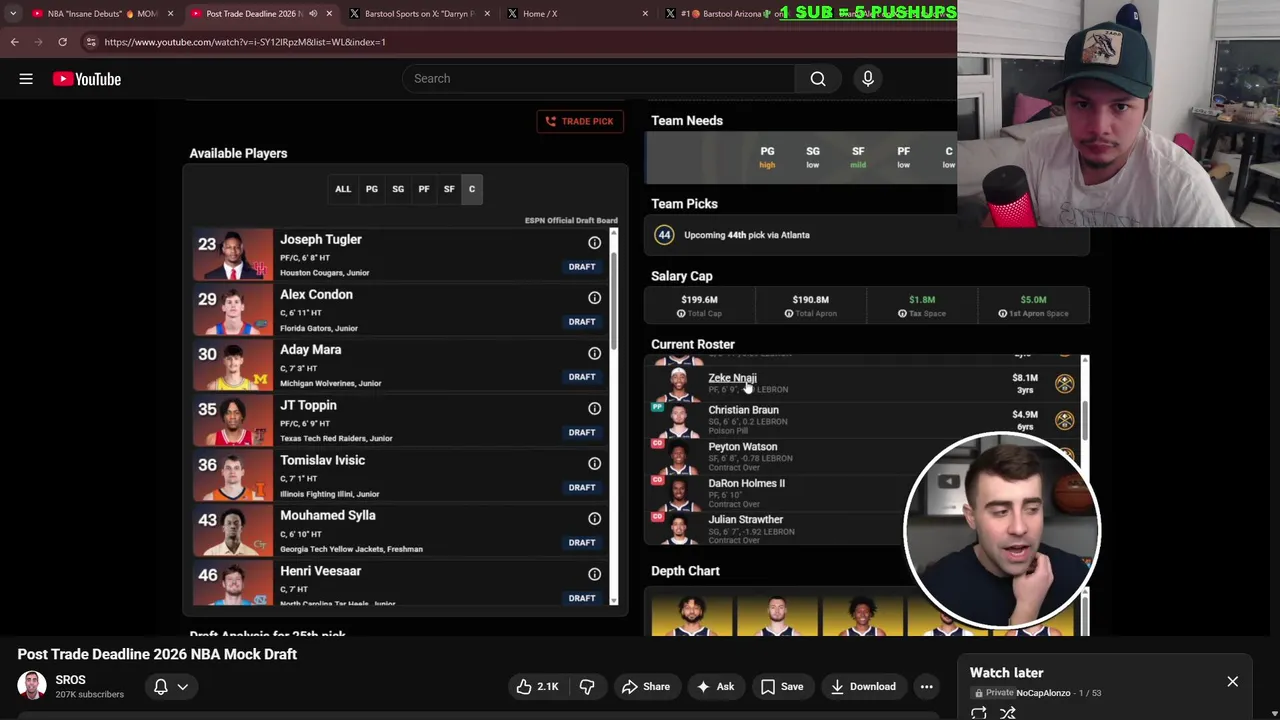
Task: Click the PG high team need
Action: [x=767, y=157]
